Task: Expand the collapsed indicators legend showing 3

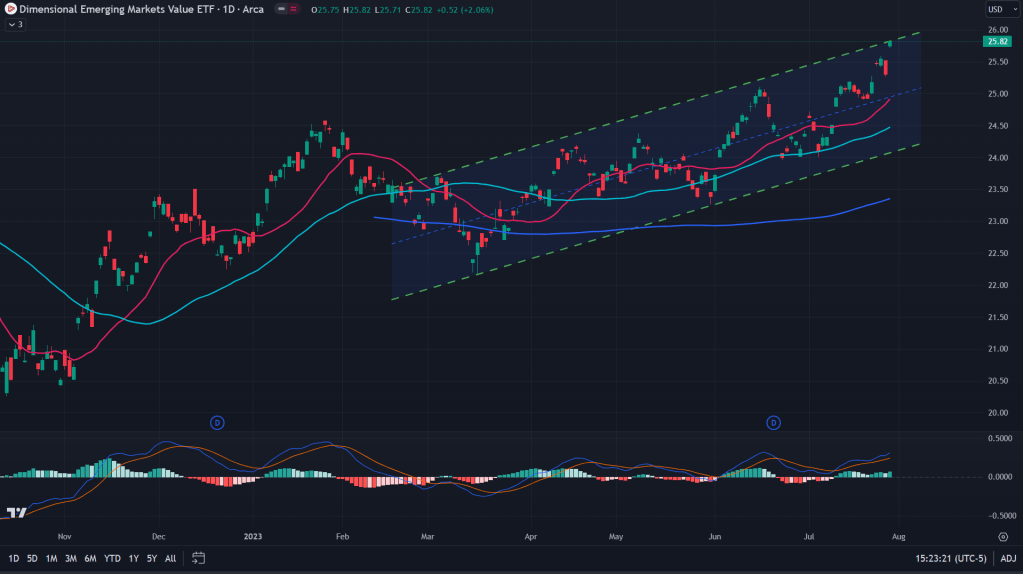Action: (14, 24)
